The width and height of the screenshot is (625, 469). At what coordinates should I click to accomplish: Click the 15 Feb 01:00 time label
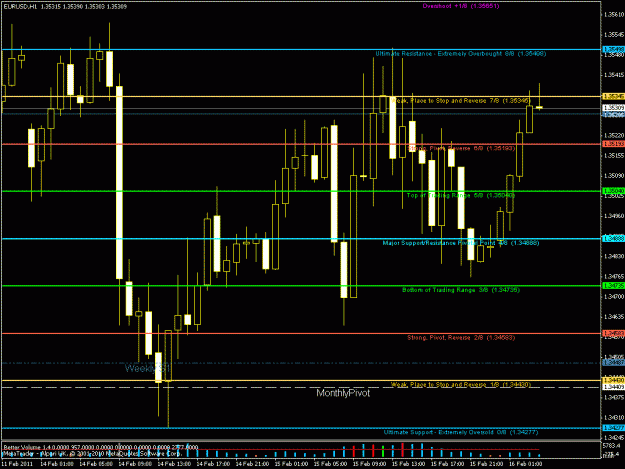pos(292,464)
